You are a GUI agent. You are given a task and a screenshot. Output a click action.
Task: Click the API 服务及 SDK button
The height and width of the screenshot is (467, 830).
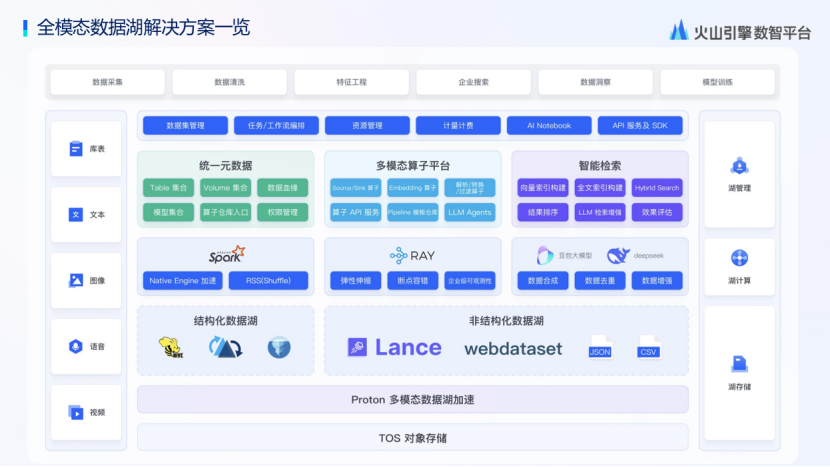640,125
